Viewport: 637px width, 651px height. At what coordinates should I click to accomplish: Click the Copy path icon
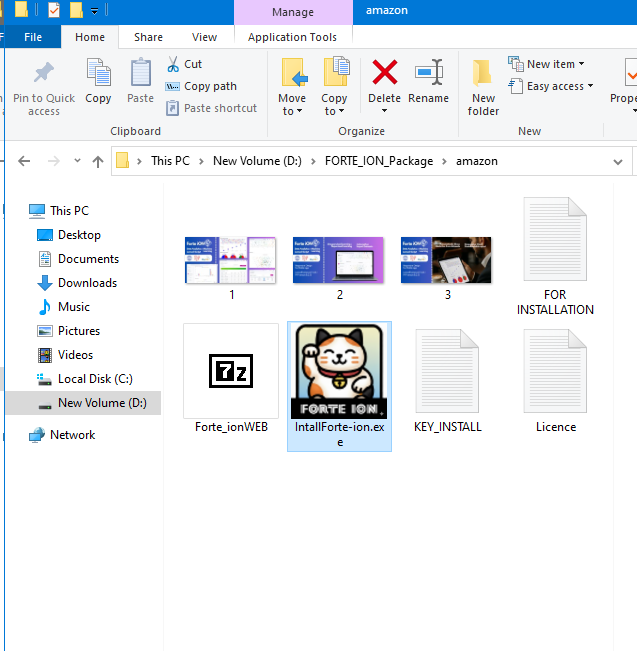click(173, 86)
